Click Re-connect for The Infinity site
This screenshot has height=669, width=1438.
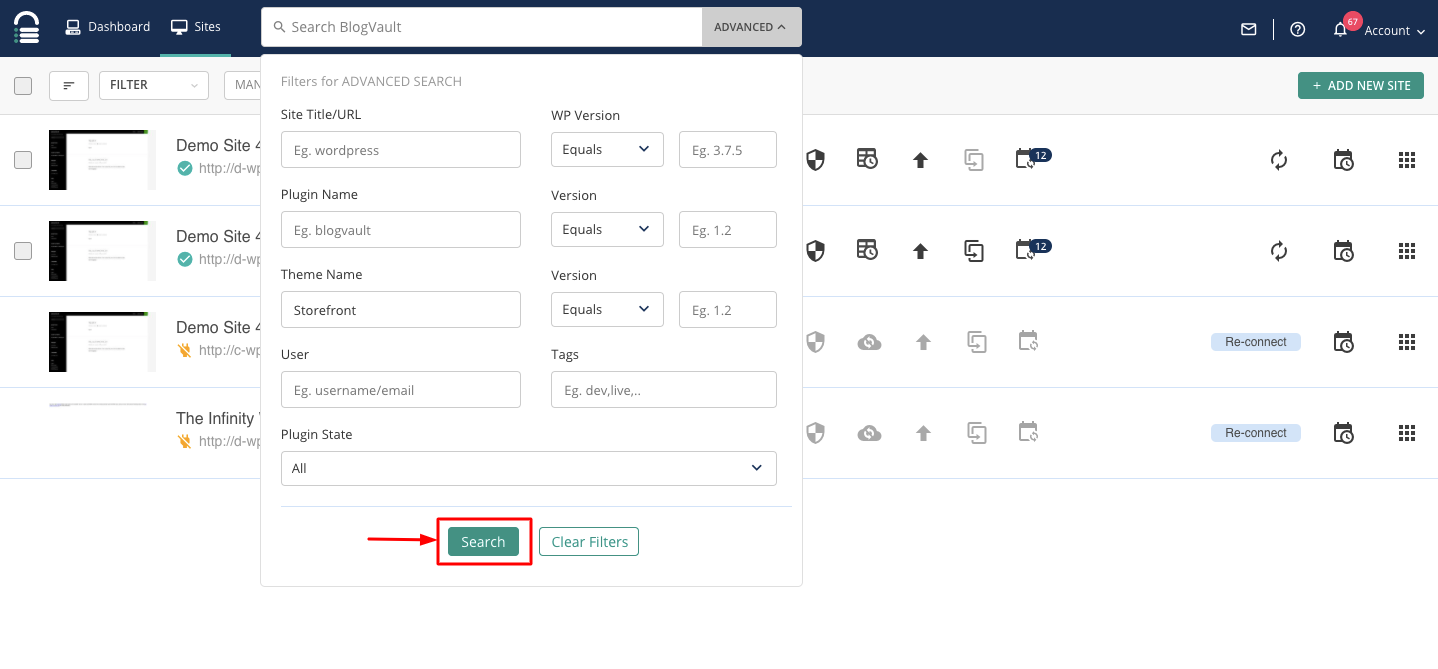[x=1256, y=433]
